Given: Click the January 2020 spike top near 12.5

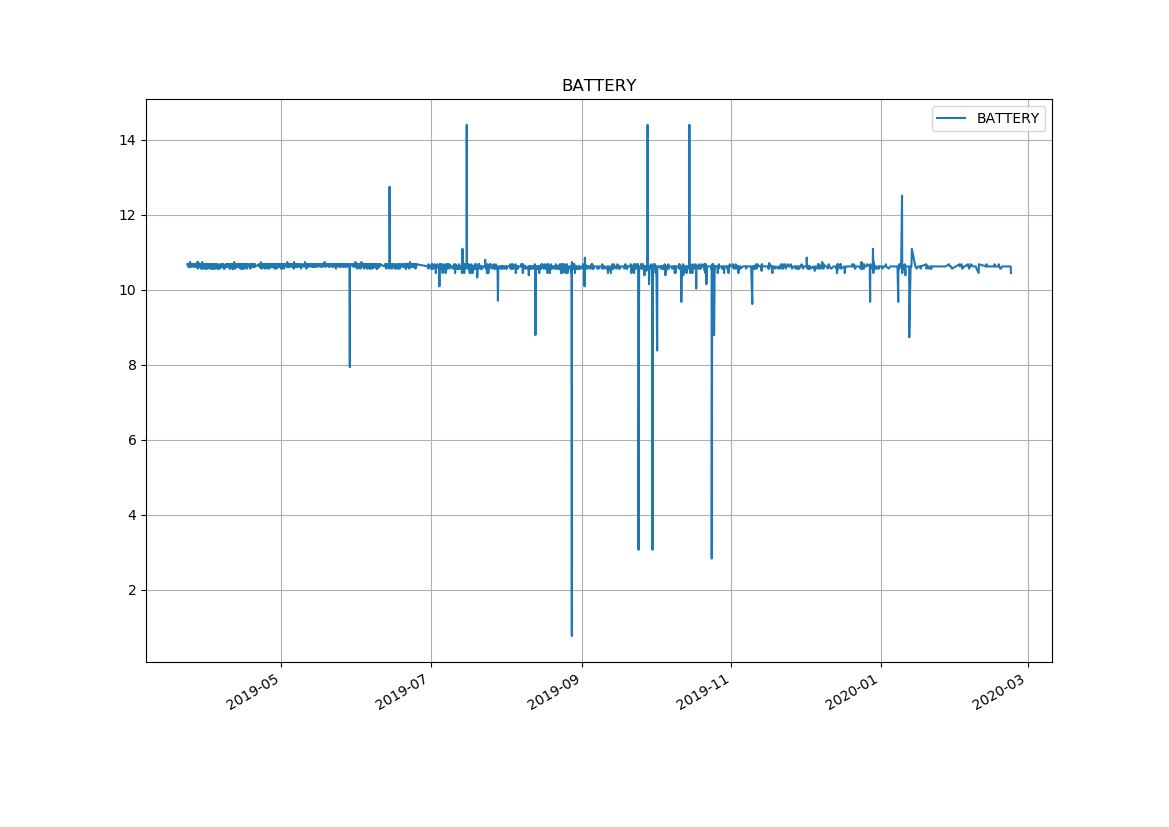Looking at the screenshot, I should tap(902, 197).
